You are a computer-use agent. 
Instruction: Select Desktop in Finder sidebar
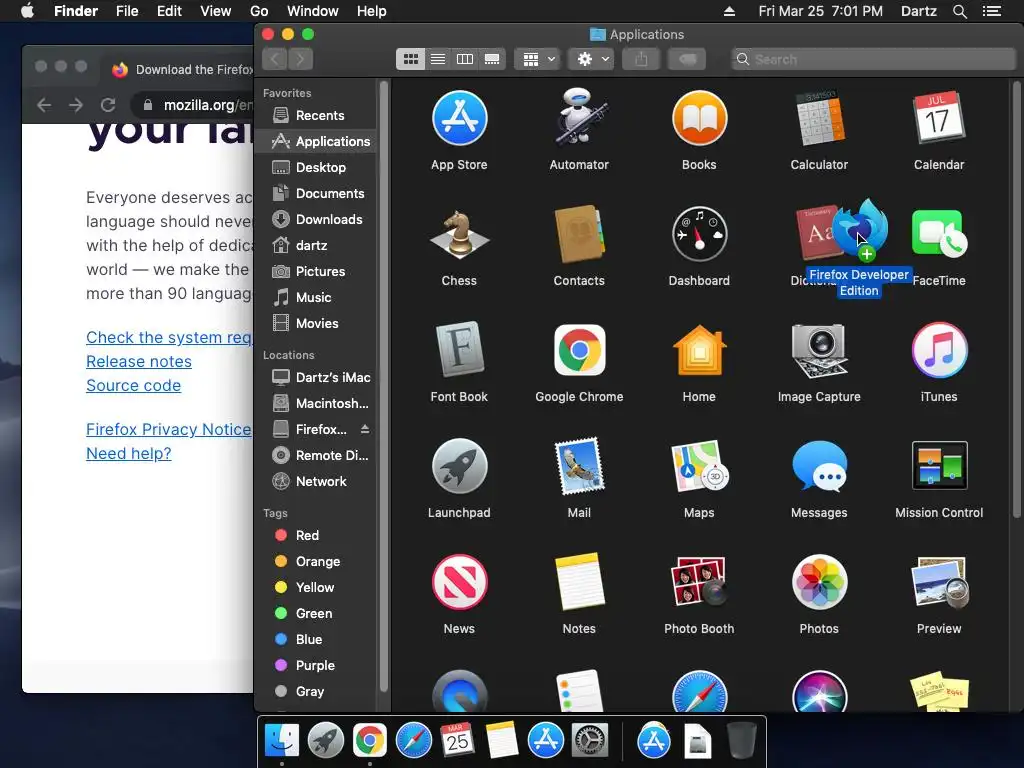click(x=316, y=168)
